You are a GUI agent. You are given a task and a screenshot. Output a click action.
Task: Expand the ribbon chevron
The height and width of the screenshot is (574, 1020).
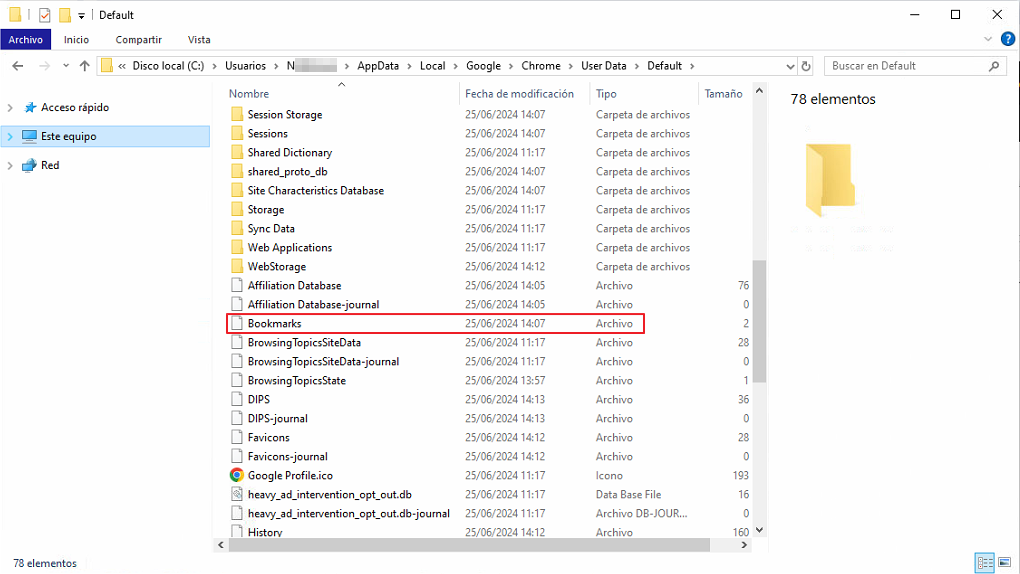click(x=988, y=39)
